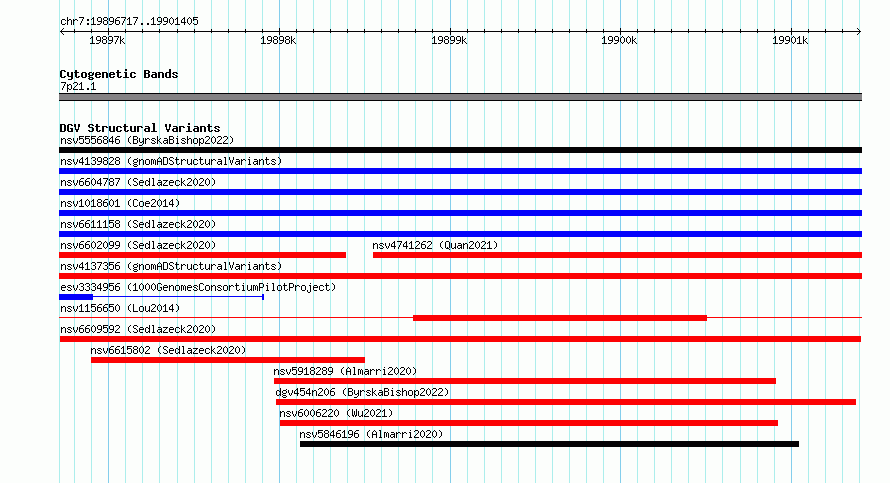Screen dimensions: 890x483
Task: Click the Cytogenetic Bands track title
Action: [119, 74]
